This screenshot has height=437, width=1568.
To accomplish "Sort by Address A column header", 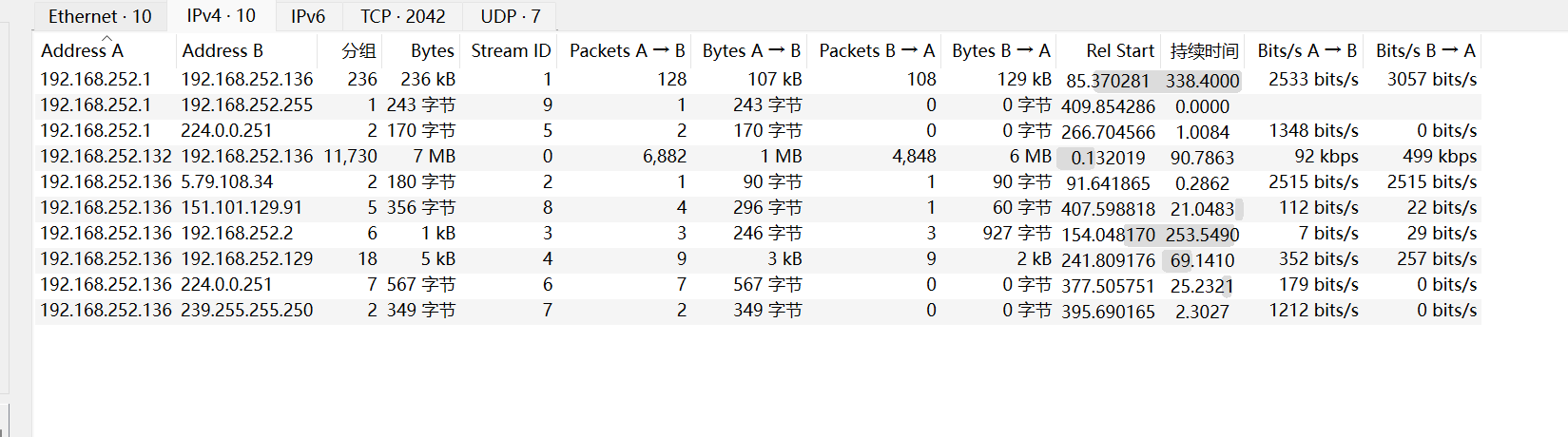I will pos(82,51).
